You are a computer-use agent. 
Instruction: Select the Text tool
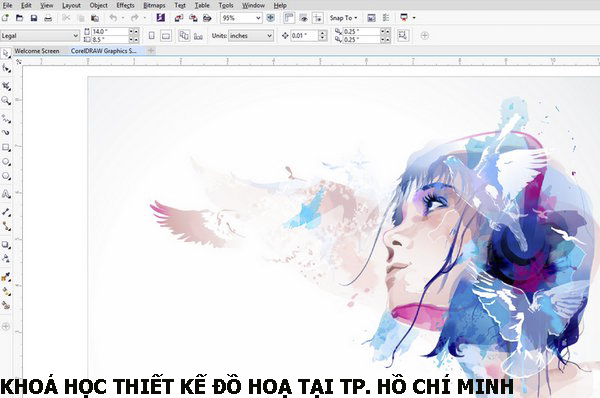(6, 194)
